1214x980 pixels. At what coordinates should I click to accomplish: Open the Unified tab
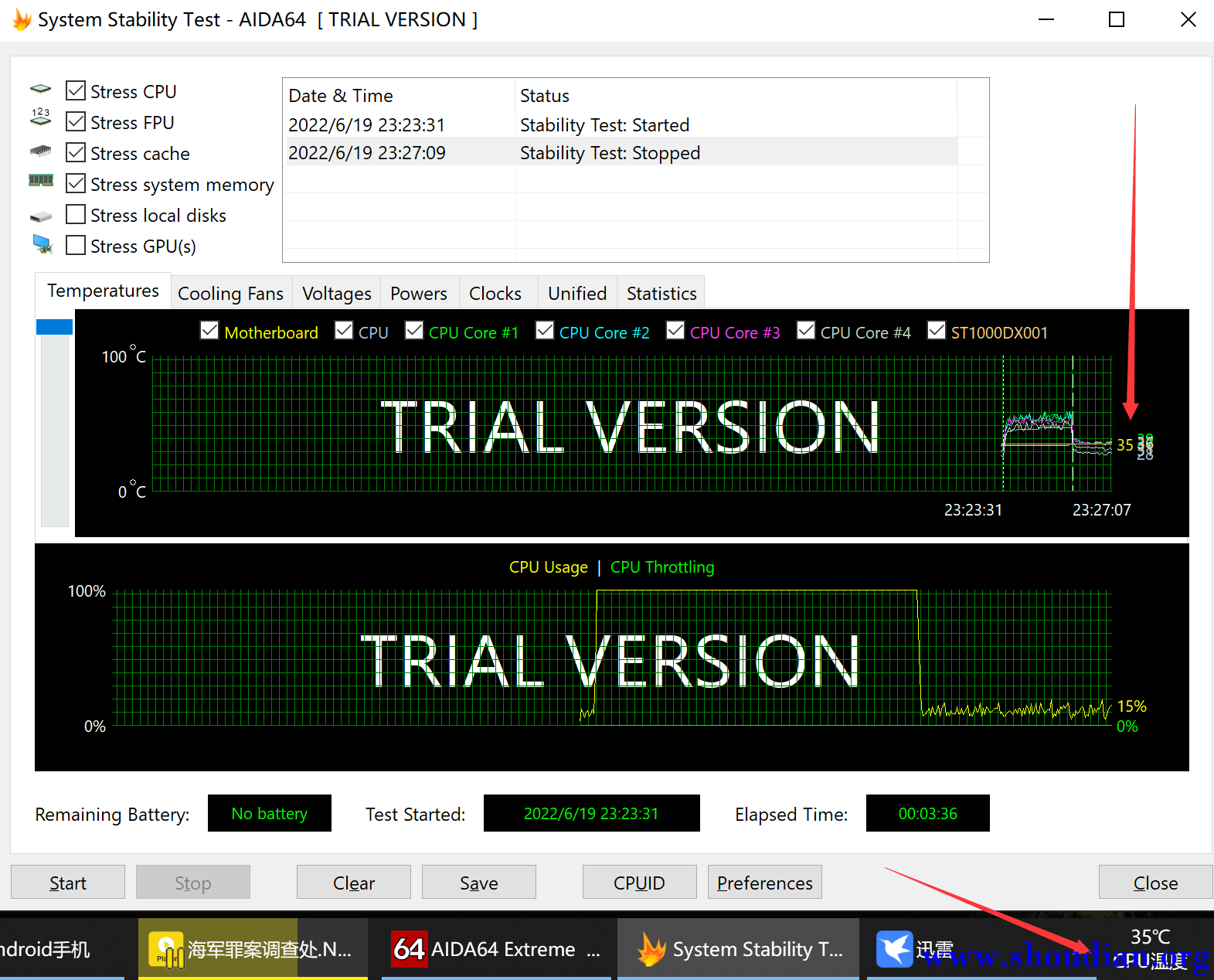[x=577, y=293]
